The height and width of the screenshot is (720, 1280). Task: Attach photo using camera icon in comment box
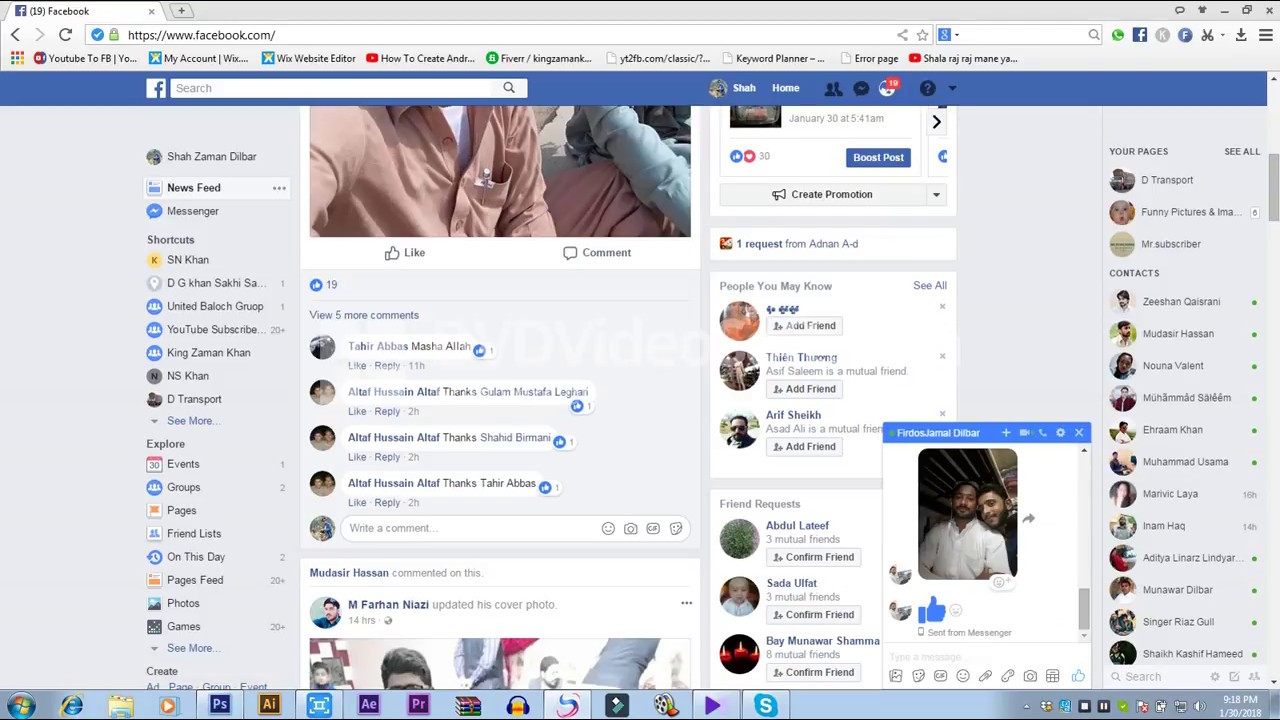coord(630,528)
